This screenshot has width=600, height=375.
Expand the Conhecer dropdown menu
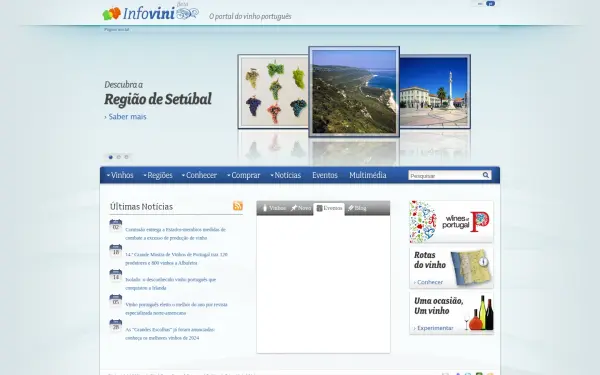pos(199,175)
